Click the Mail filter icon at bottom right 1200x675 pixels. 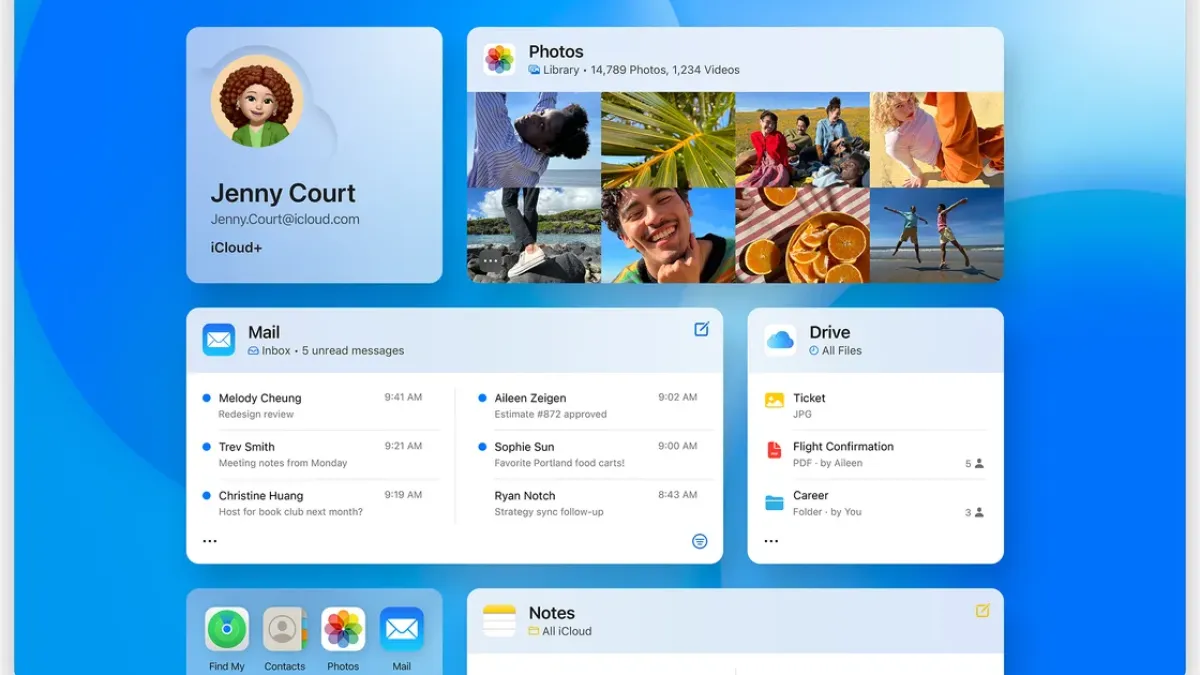[x=700, y=541]
